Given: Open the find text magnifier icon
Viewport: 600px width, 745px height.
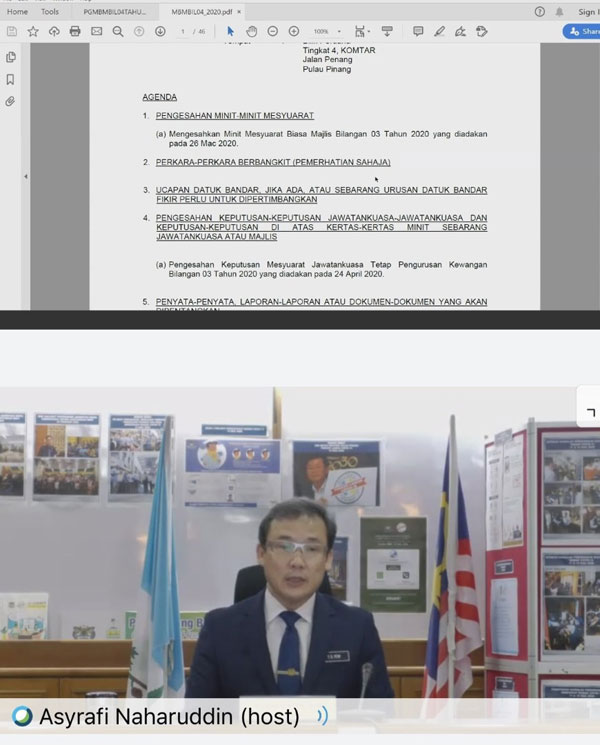Looking at the screenshot, I should click(118, 31).
